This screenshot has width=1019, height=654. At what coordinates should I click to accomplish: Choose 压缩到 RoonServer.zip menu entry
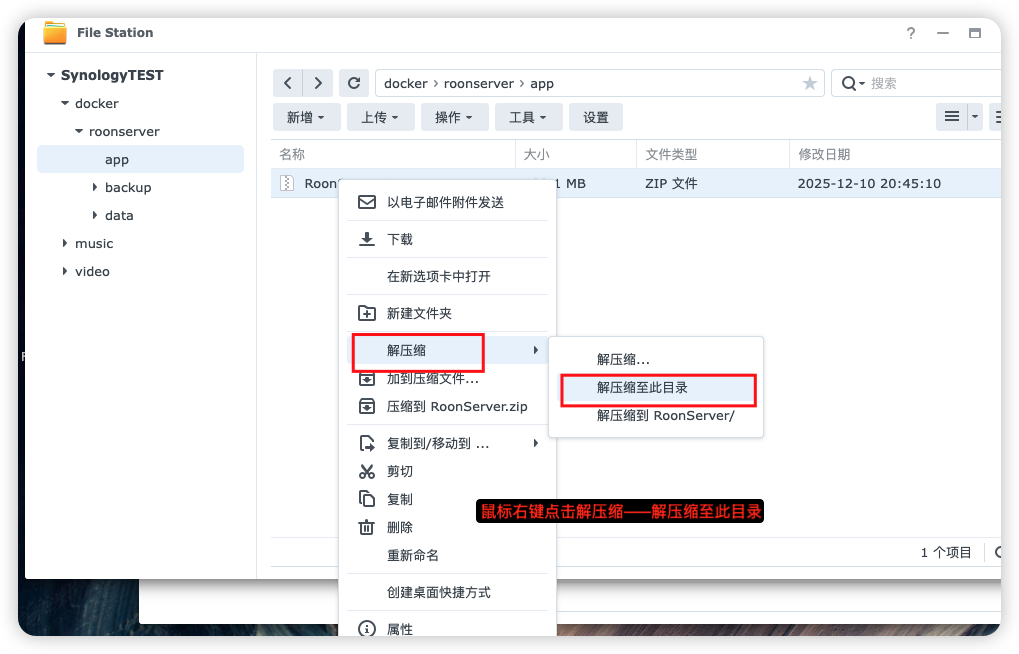pyautogui.click(x=456, y=406)
